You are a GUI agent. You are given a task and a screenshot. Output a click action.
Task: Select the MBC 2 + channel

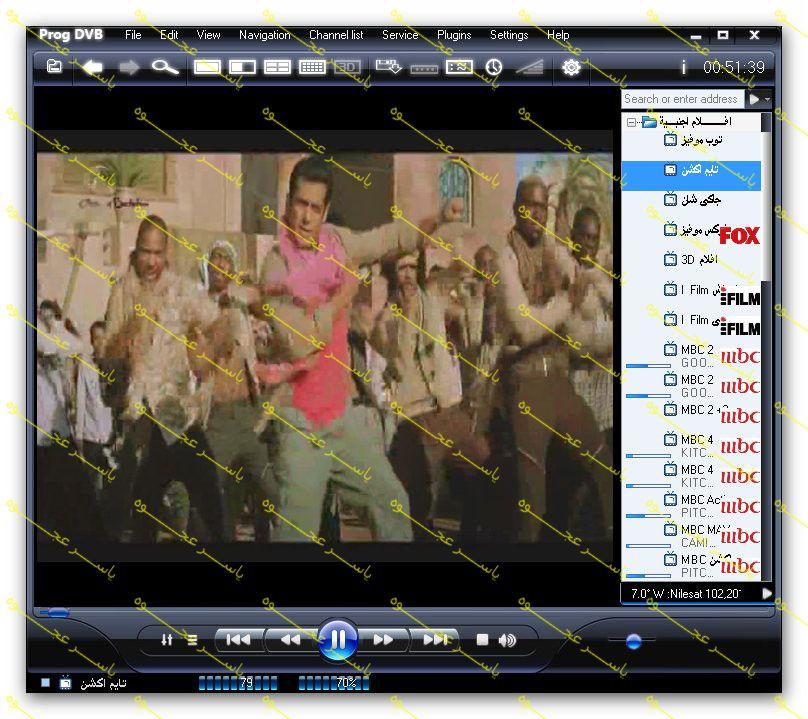click(x=692, y=415)
